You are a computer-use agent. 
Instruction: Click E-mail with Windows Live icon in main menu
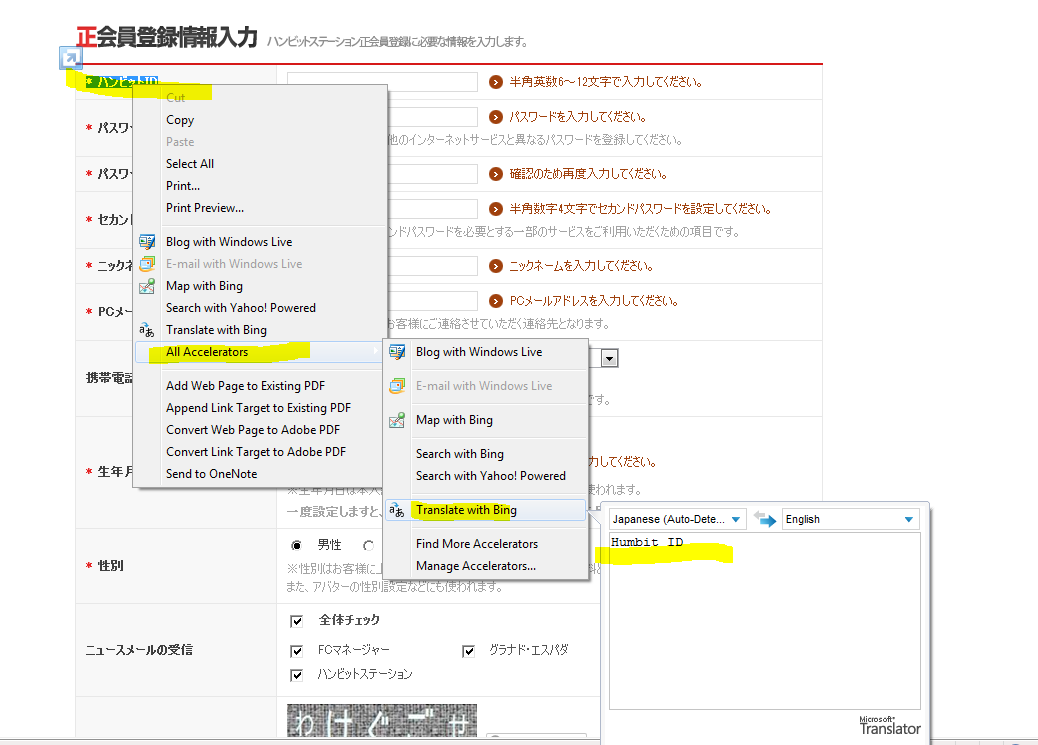point(147,264)
